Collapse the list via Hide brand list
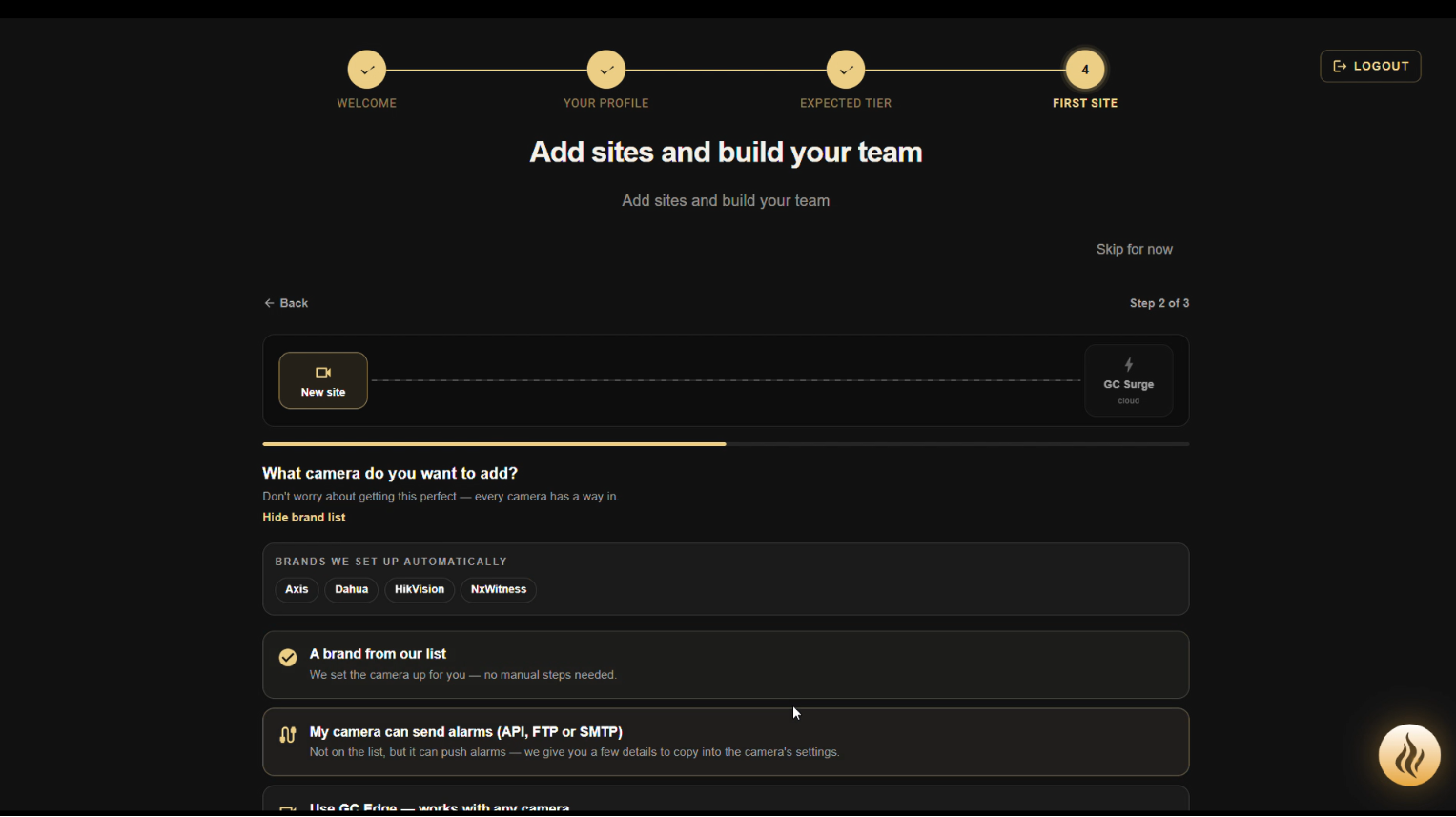This screenshot has width=1456, height=817. point(304,517)
